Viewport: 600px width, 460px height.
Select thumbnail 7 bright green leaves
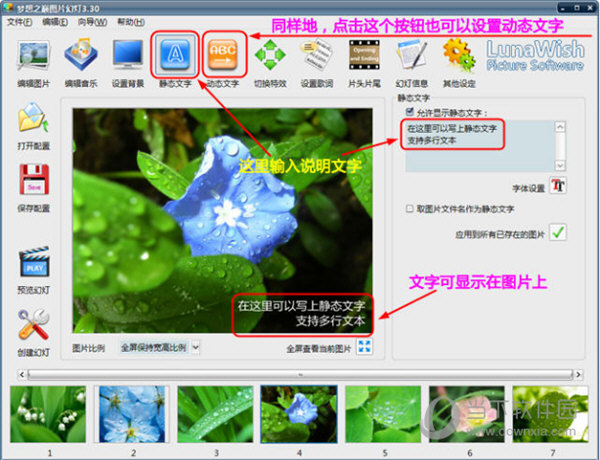point(550,414)
